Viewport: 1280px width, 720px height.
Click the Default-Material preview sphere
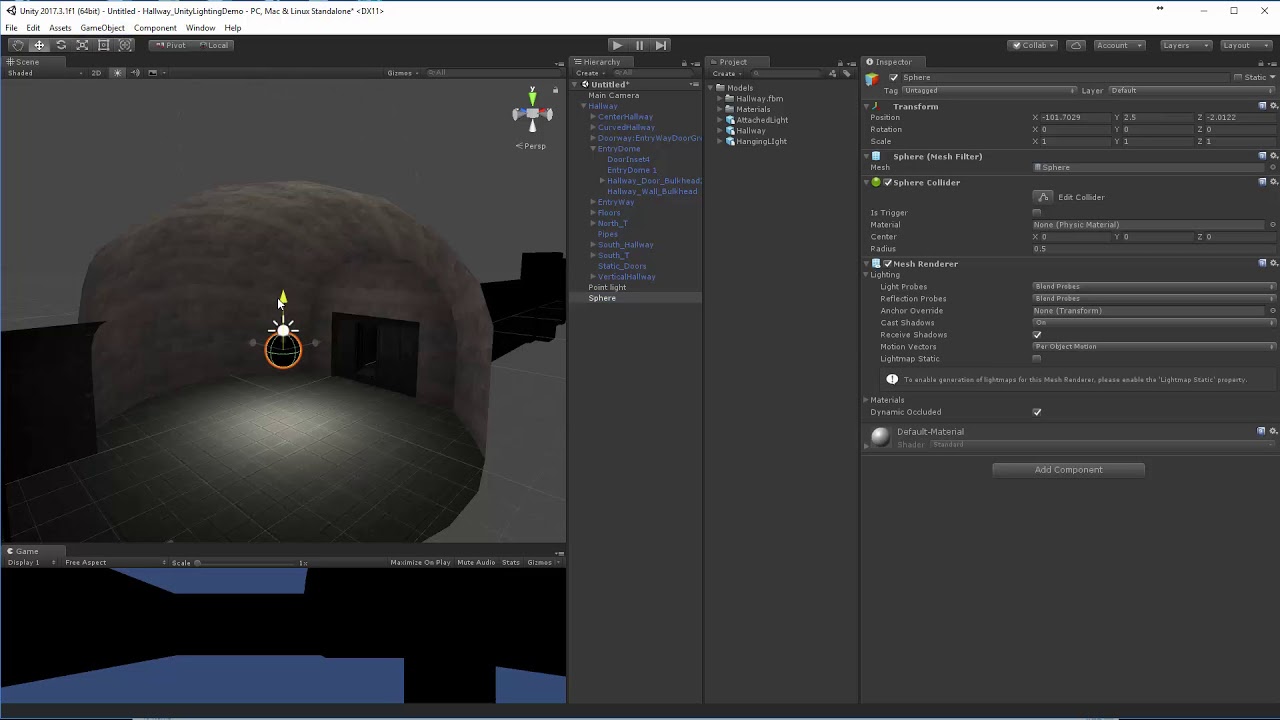[x=880, y=436]
